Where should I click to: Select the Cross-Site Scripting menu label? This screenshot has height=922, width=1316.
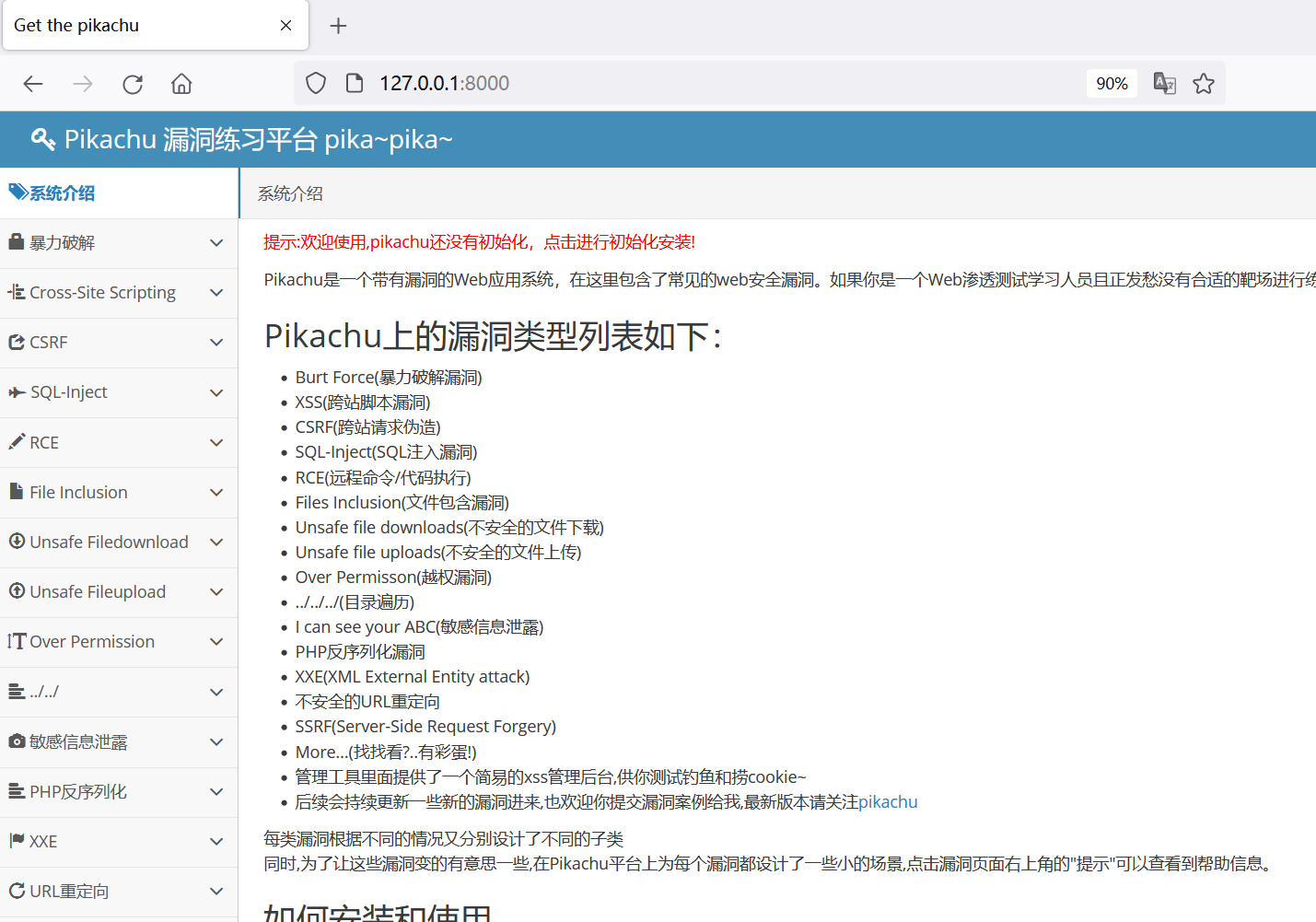click(x=102, y=293)
